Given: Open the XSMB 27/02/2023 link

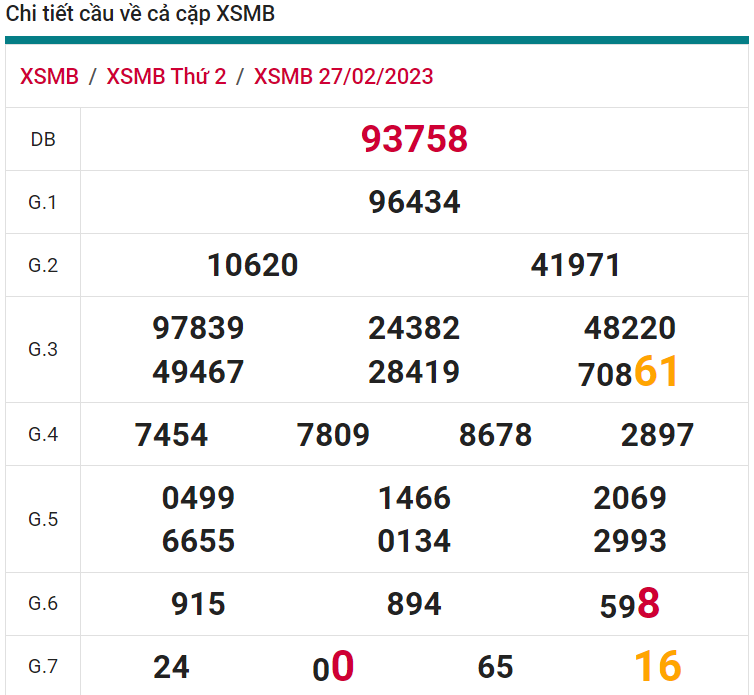Looking at the screenshot, I should 343,77.
